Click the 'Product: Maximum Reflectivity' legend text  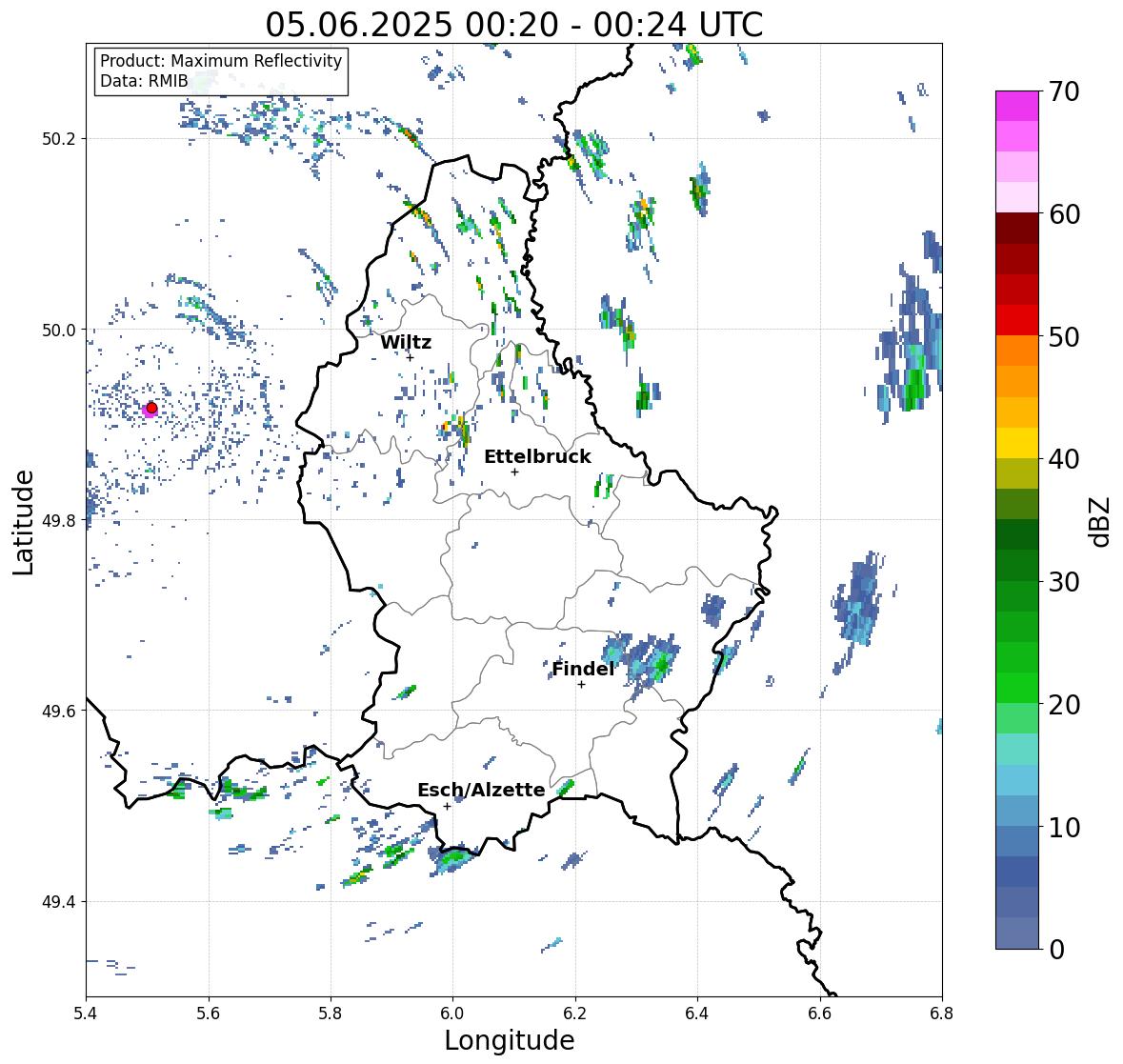[221, 61]
